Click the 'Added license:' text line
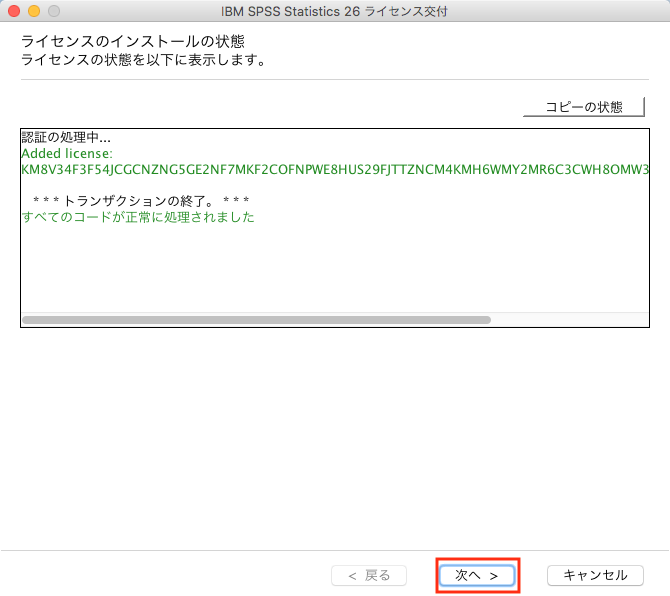Screen dimensions: 670x596 (67, 153)
